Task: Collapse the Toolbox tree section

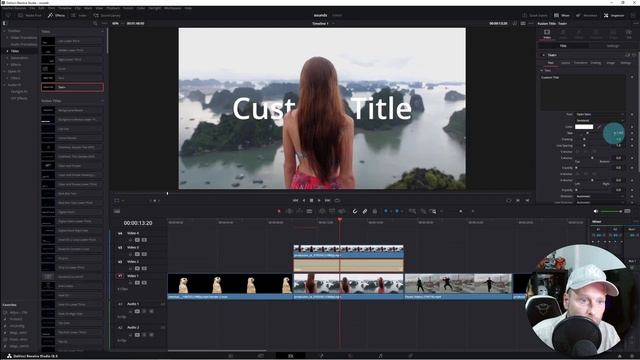Action: pyautogui.click(x=4, y=31)
